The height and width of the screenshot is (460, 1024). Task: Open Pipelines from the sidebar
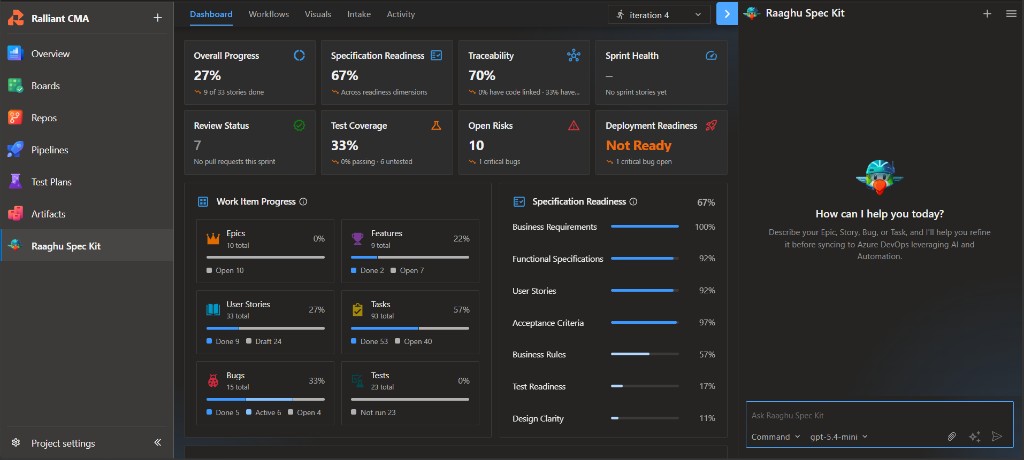86,150
